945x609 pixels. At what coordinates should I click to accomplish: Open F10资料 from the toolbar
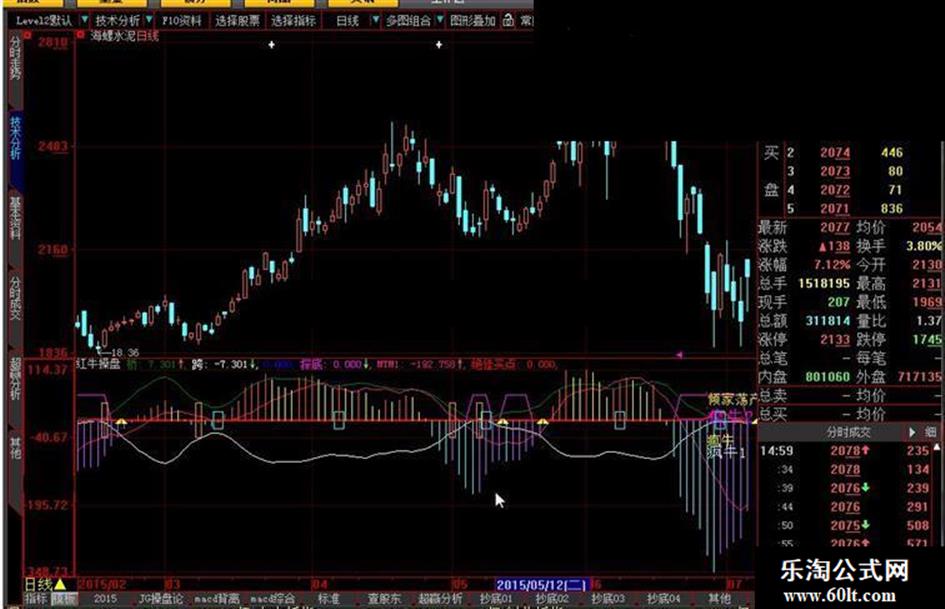(181, 21)
